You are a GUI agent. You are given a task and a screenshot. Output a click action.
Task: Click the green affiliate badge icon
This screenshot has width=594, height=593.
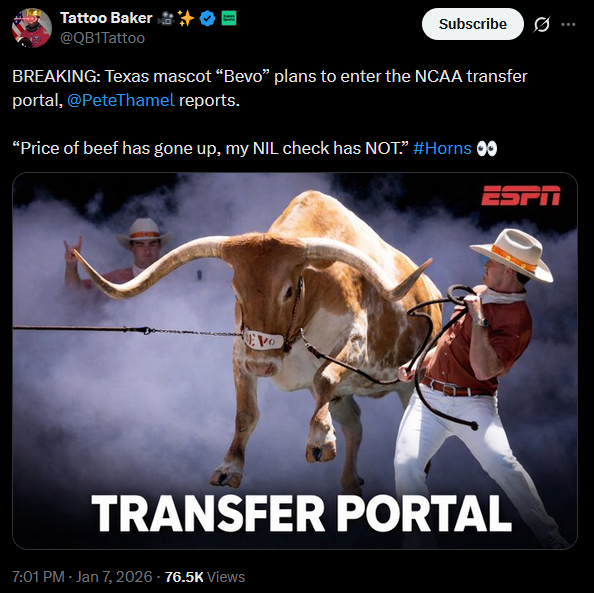coord(228,18)
